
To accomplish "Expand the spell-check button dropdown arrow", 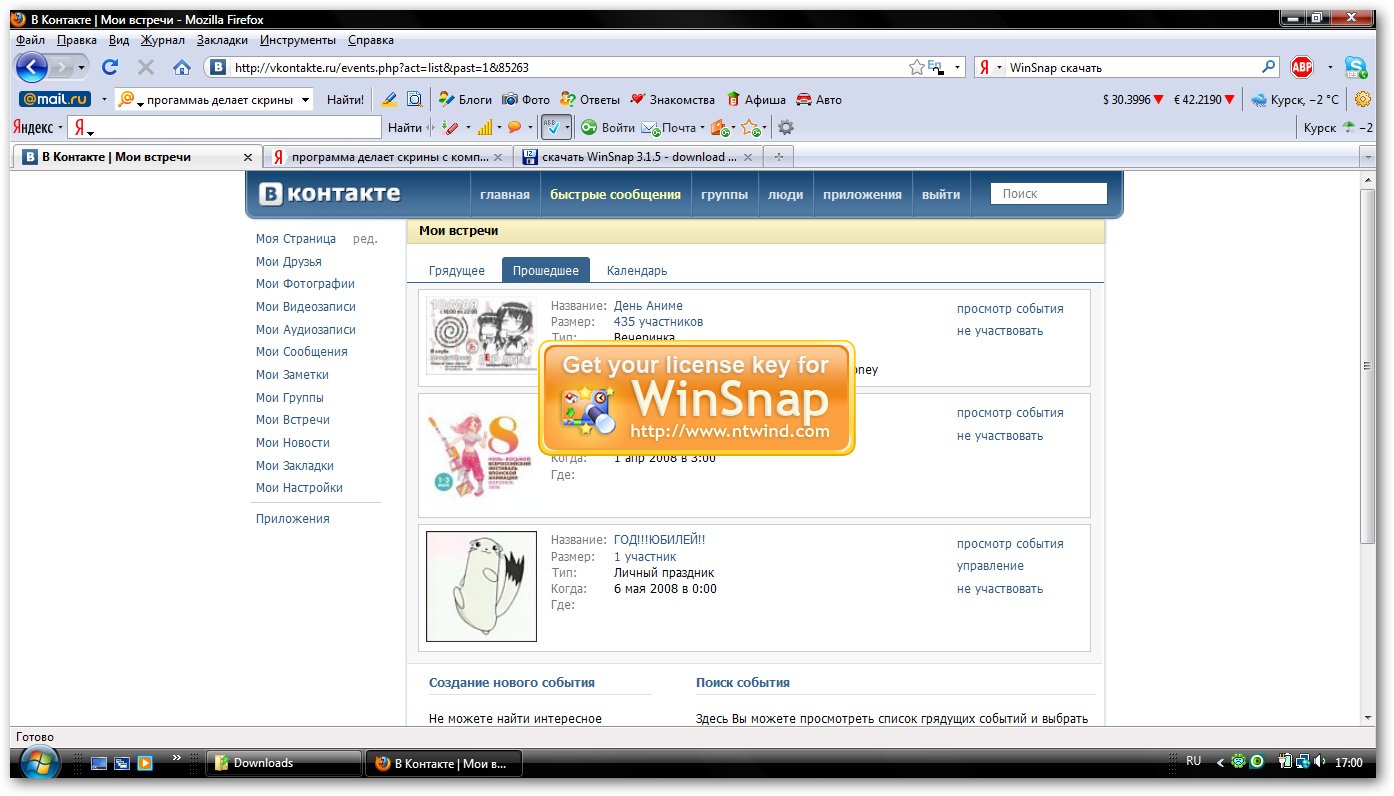I will 567,127.
